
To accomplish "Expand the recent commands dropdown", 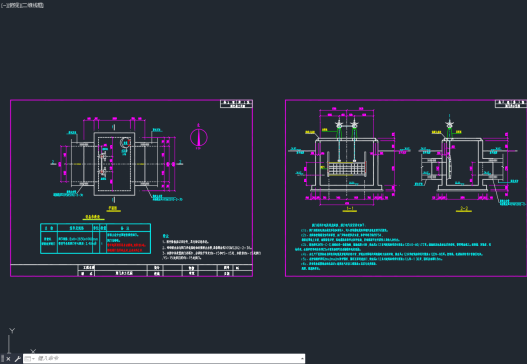I will click(30, 359).
